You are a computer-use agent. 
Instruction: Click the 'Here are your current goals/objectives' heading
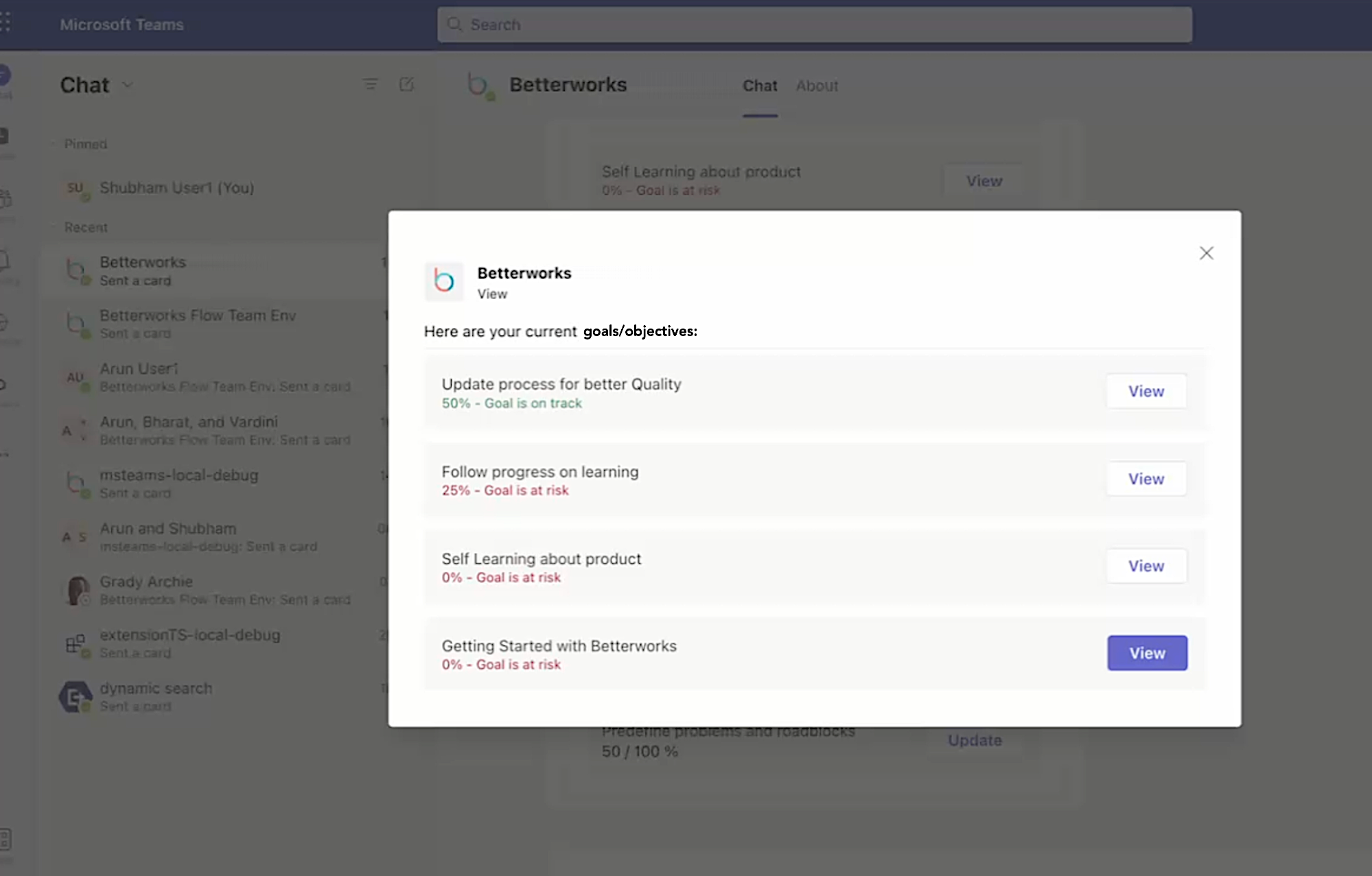point(560,331)
